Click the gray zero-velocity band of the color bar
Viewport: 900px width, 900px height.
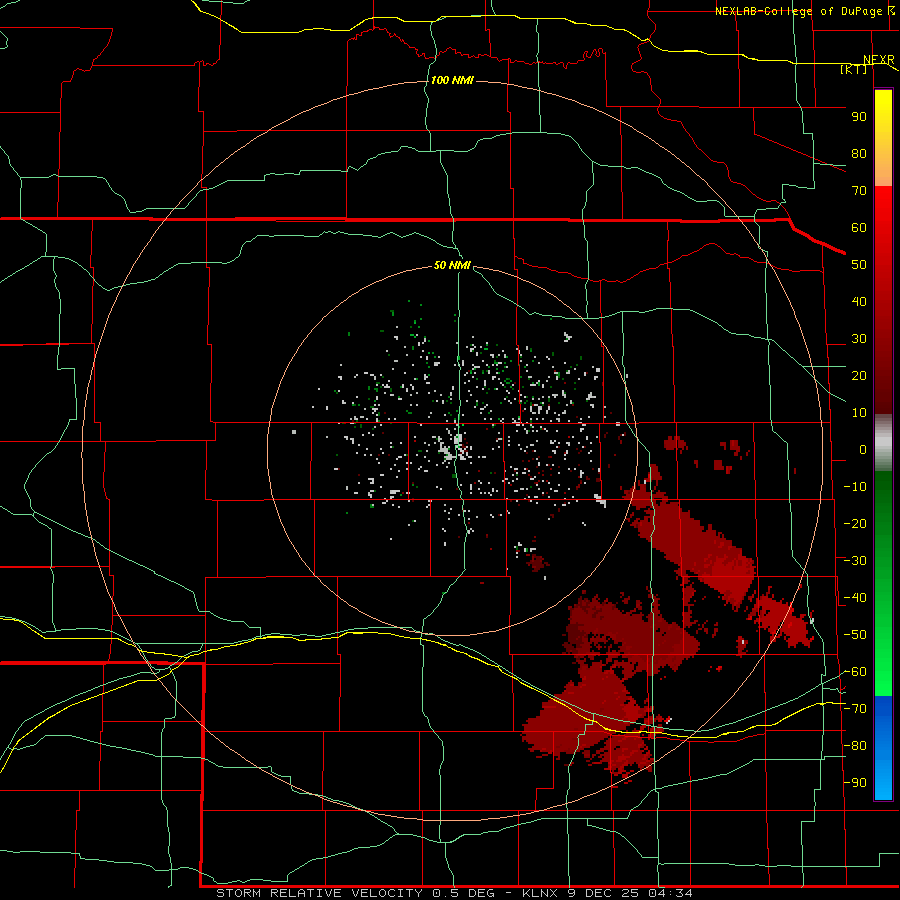(883, 443)
